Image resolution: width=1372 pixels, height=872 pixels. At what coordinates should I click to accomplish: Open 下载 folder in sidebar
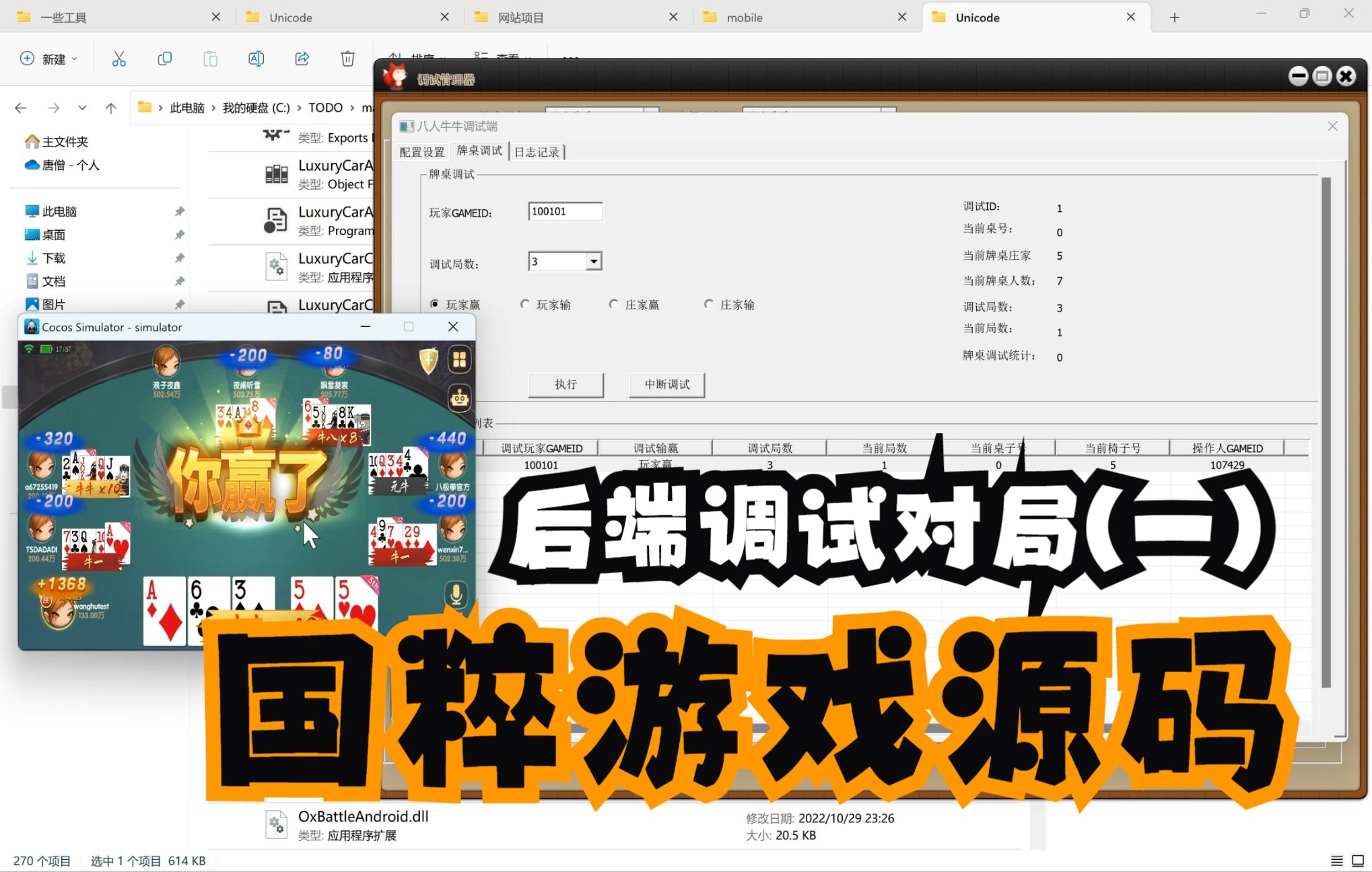point(45,258)
